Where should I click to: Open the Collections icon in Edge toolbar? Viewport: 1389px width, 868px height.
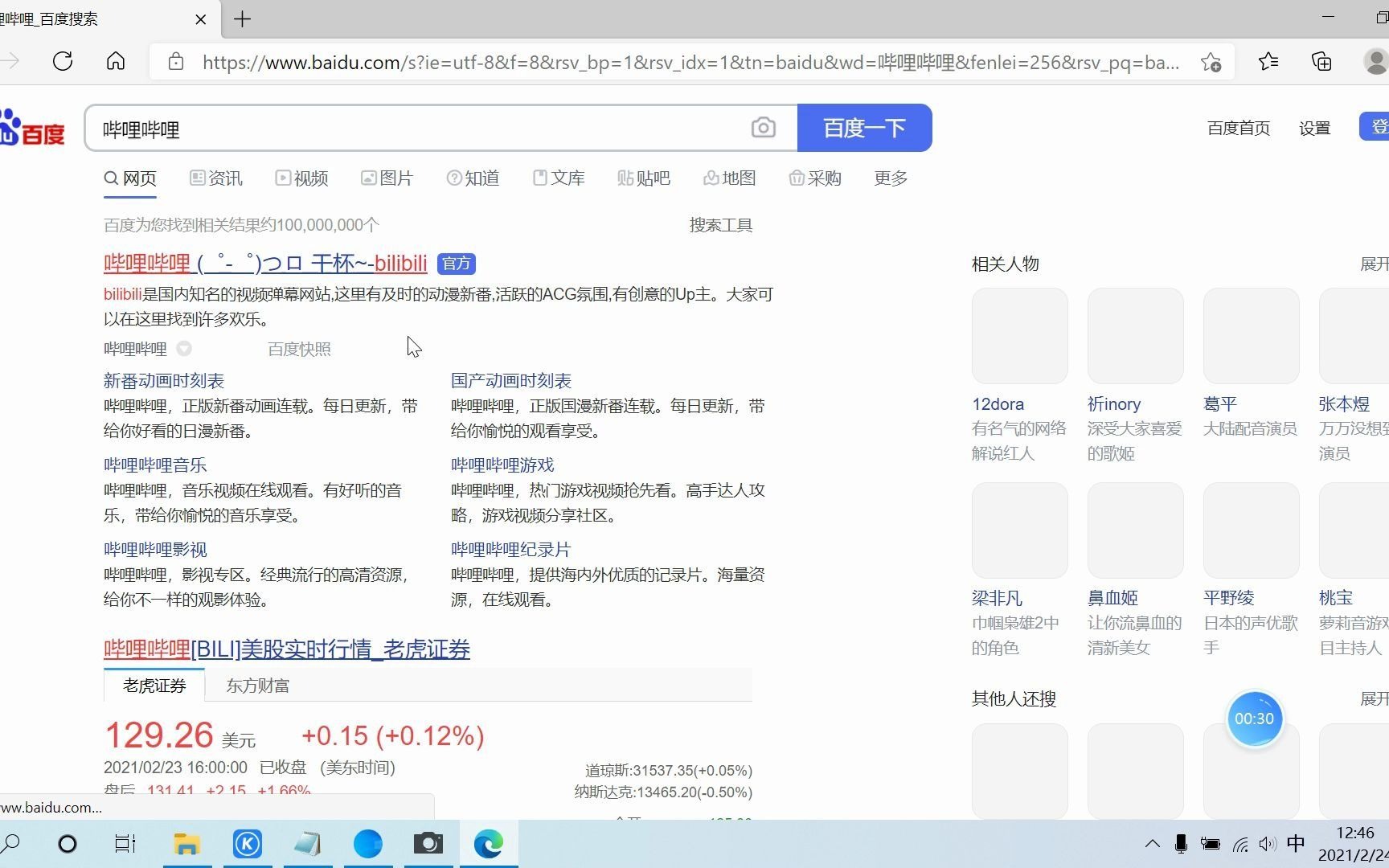(1321, 61)
